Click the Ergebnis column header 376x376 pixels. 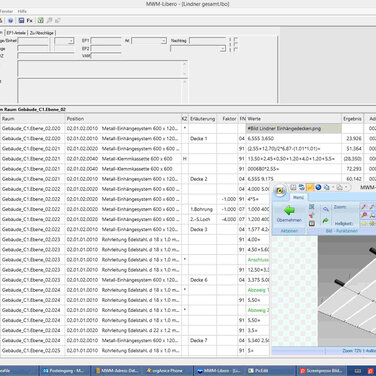(352, 119)
